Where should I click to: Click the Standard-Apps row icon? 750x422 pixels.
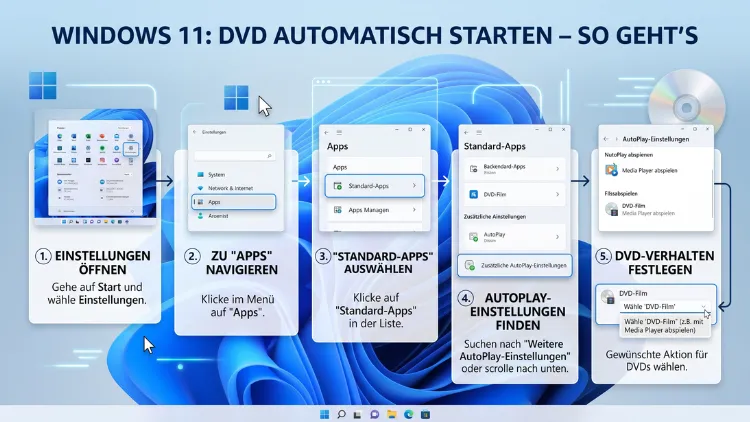coord(338,186)
